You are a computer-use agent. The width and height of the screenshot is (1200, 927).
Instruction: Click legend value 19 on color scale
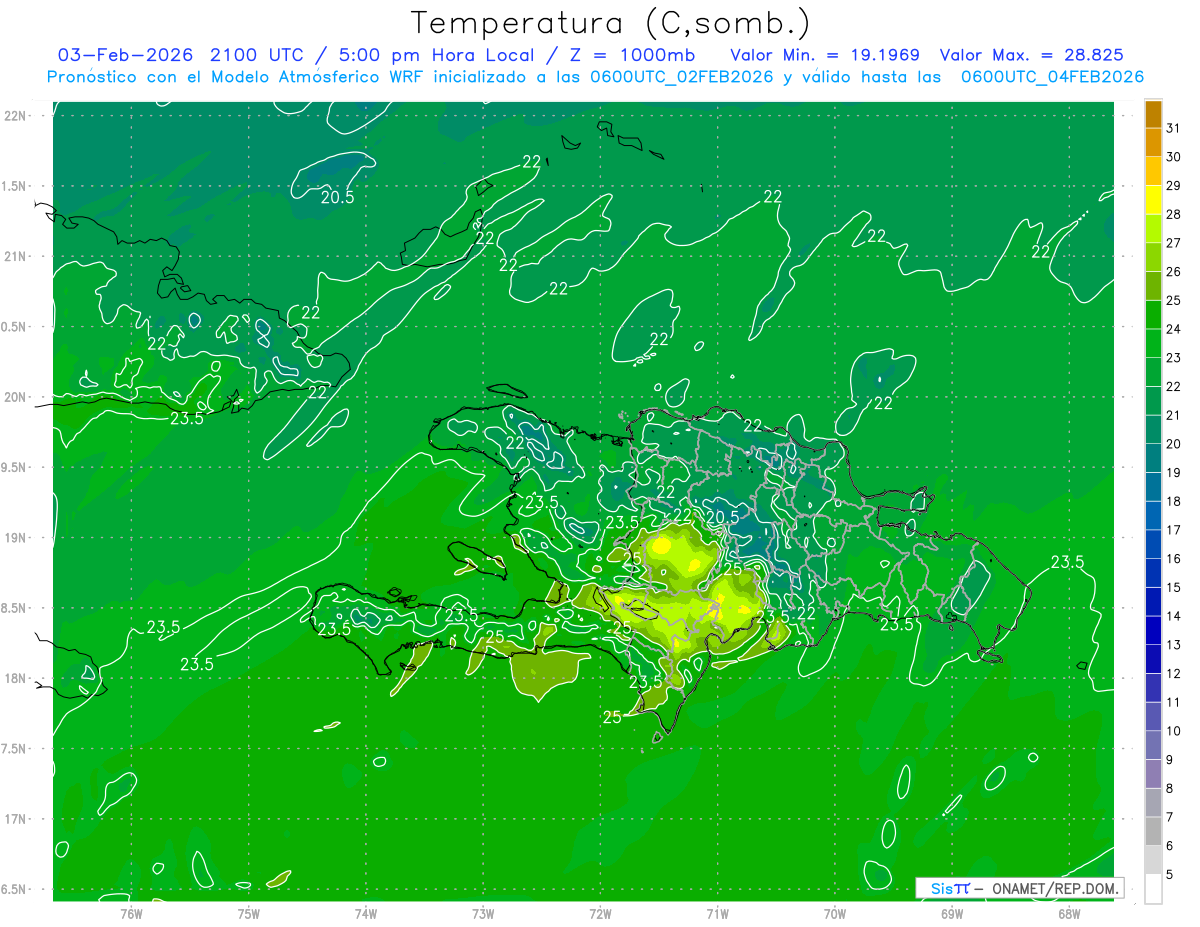[1174, 472]
